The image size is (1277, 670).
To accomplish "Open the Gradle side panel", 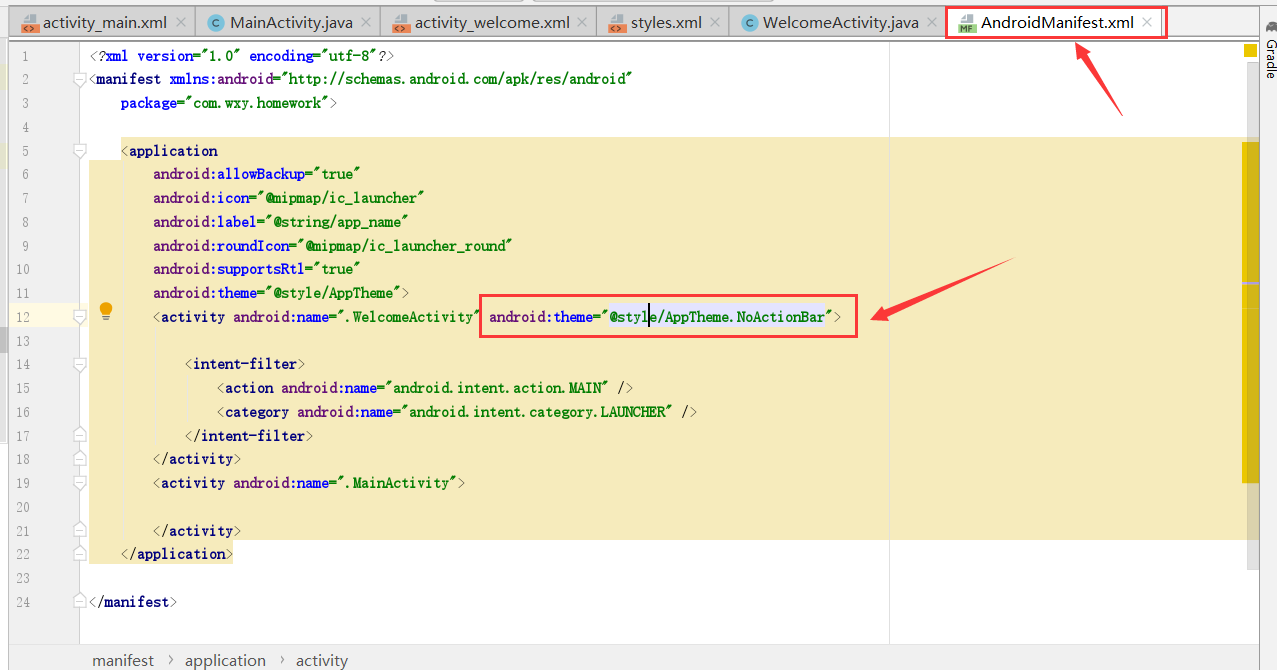I will 1269,50.
